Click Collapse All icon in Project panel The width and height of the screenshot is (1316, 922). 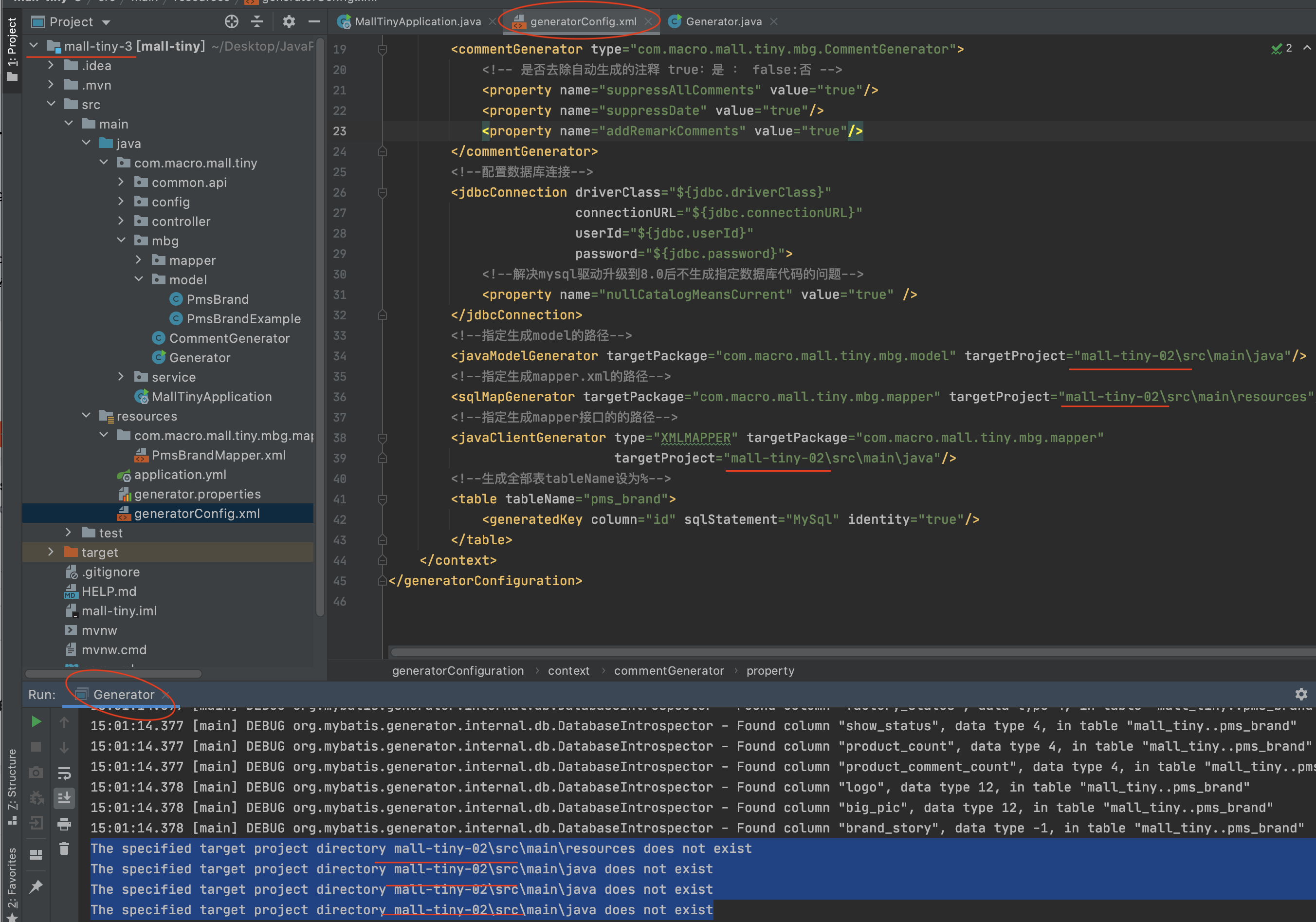(x=257, y=22)
